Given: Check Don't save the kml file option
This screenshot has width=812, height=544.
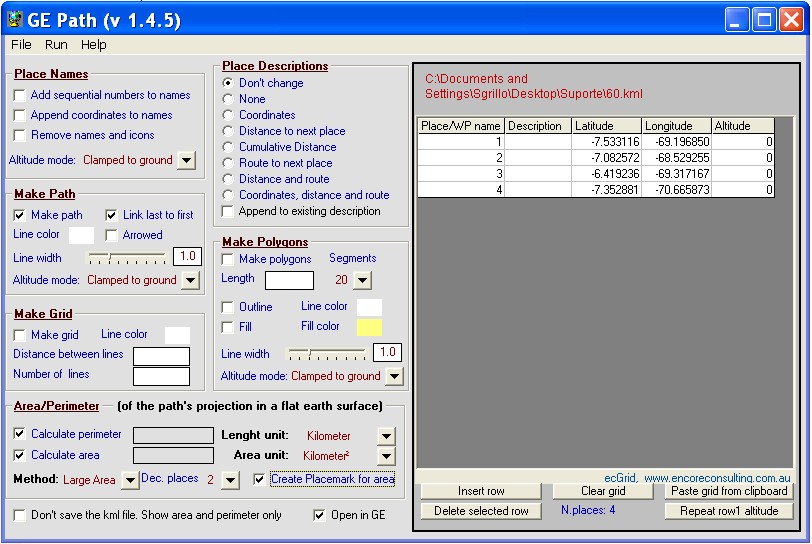Looking at the screenshot, I should click(20, 515).
